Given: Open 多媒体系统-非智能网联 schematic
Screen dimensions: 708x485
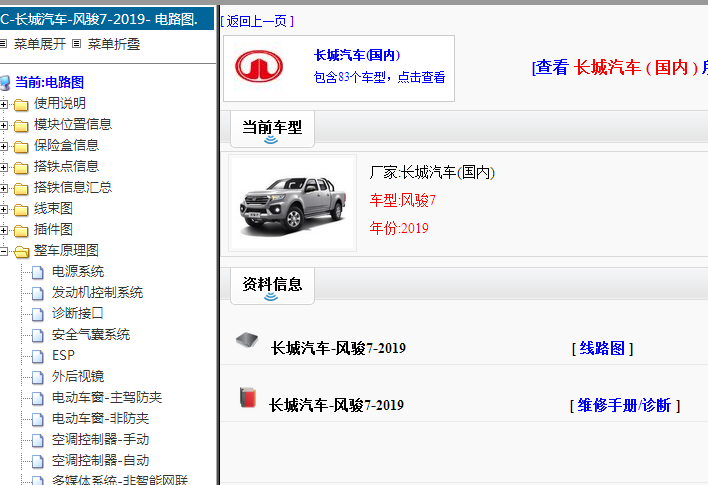Looking at the screenshot, I should coord(120,480).
